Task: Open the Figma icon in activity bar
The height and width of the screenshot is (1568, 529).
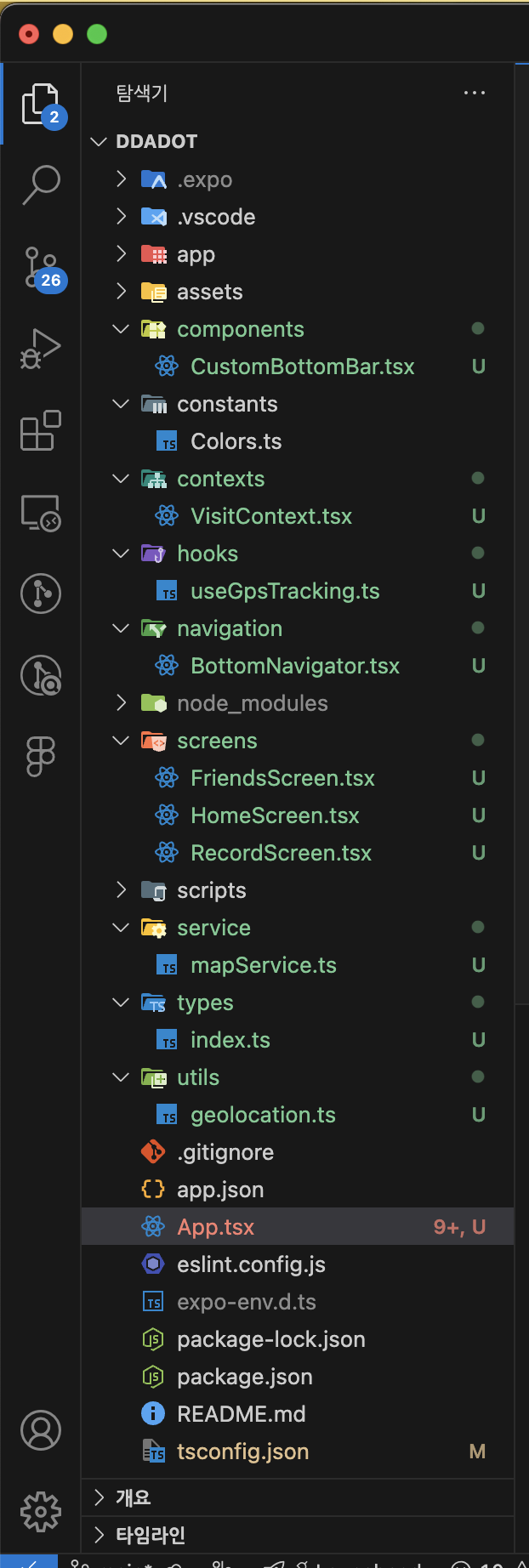Action: coord(41,756)
